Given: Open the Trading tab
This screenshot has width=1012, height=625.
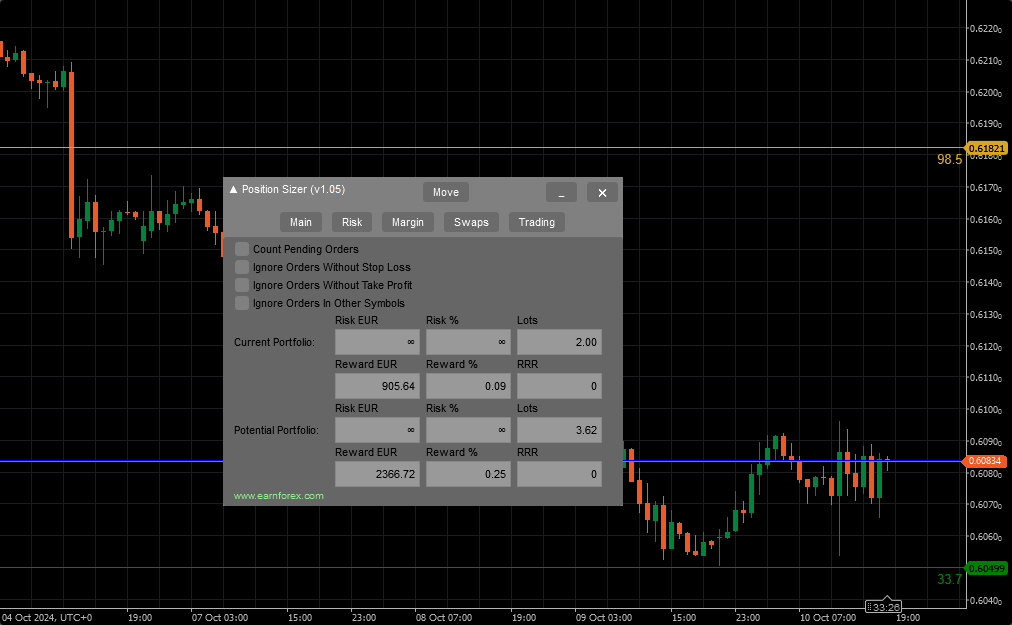Looking at the screenshot, I should coord(536,222).
